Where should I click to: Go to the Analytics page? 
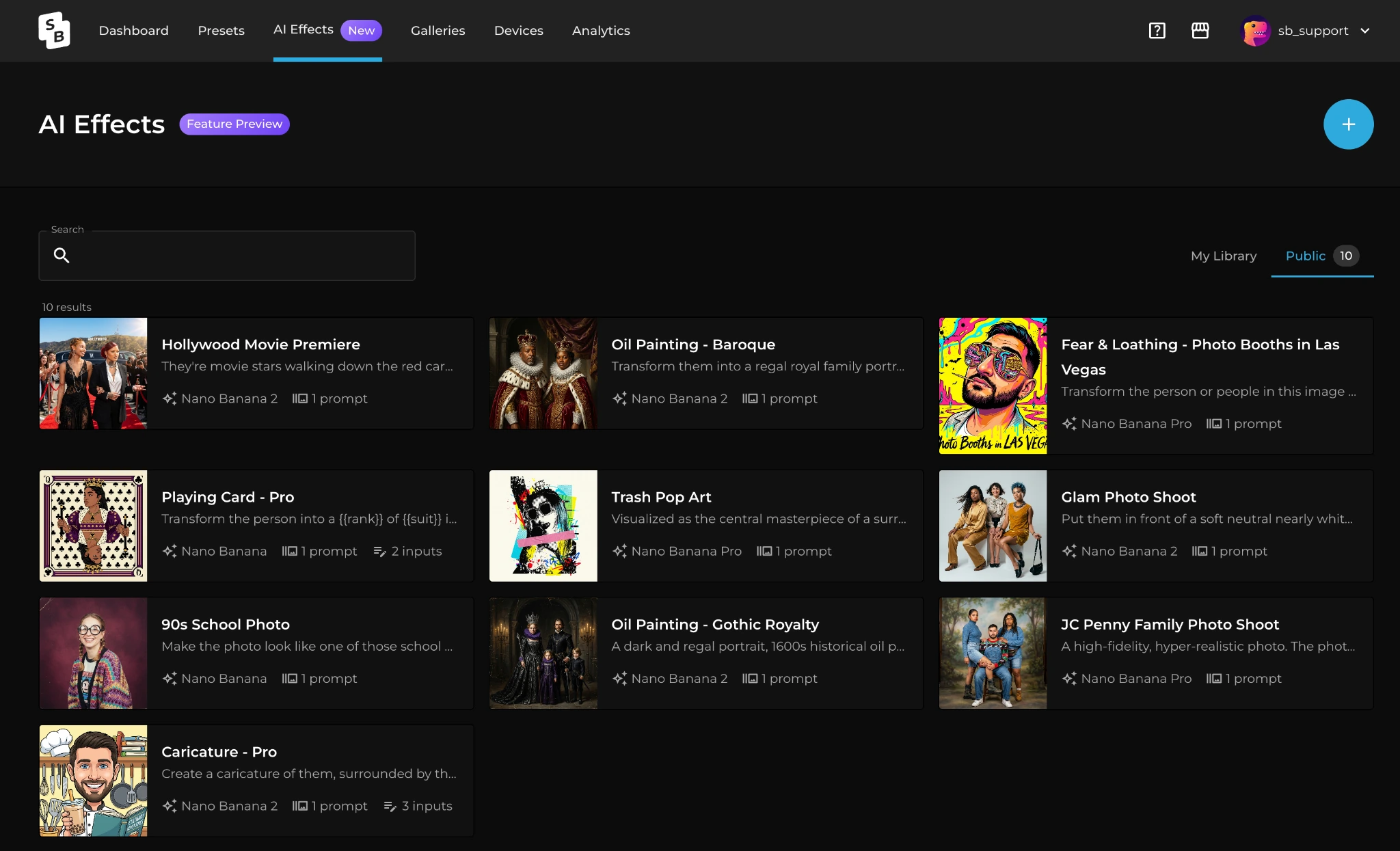601,31
